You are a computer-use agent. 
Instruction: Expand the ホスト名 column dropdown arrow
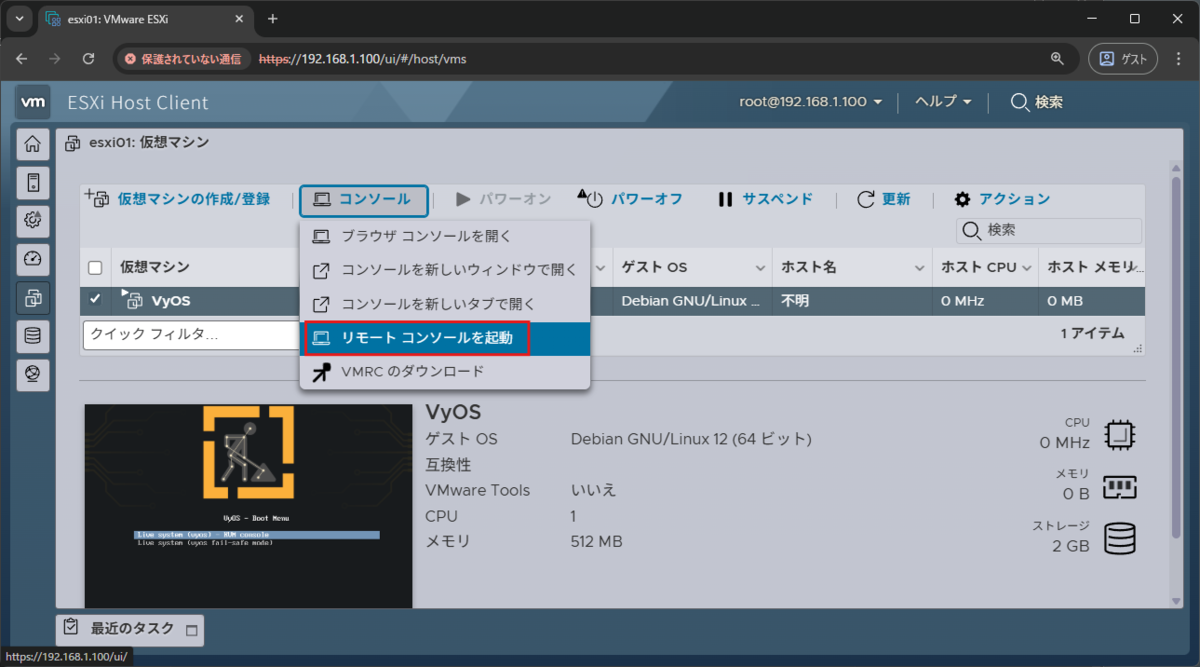coord(921,269)
